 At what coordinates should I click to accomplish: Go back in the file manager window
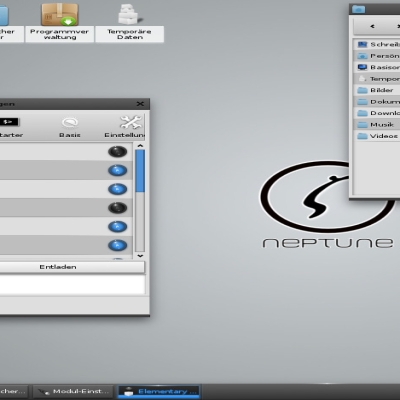coord(372,26)
